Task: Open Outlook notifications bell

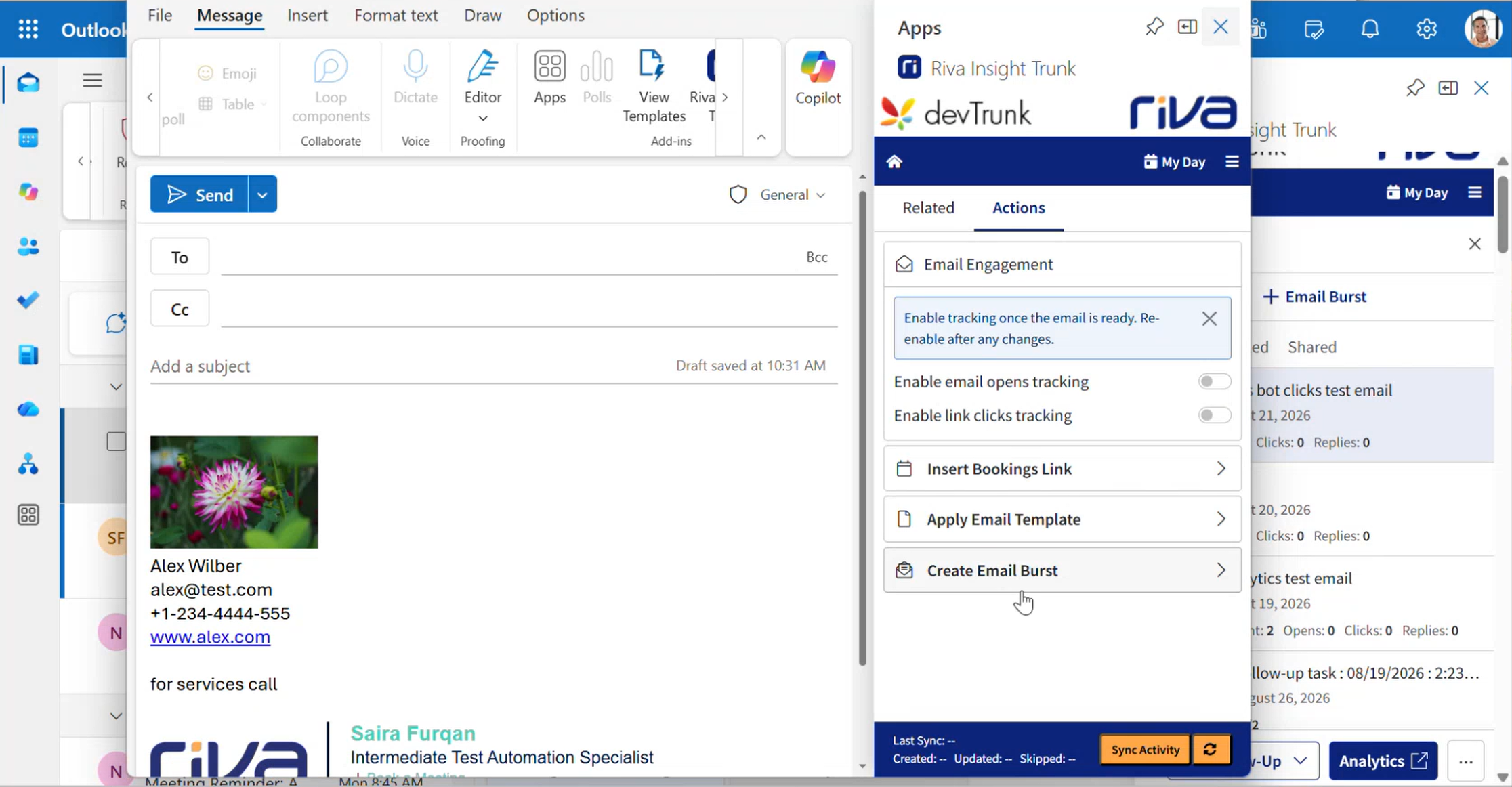Action: tap(1370, 29)
